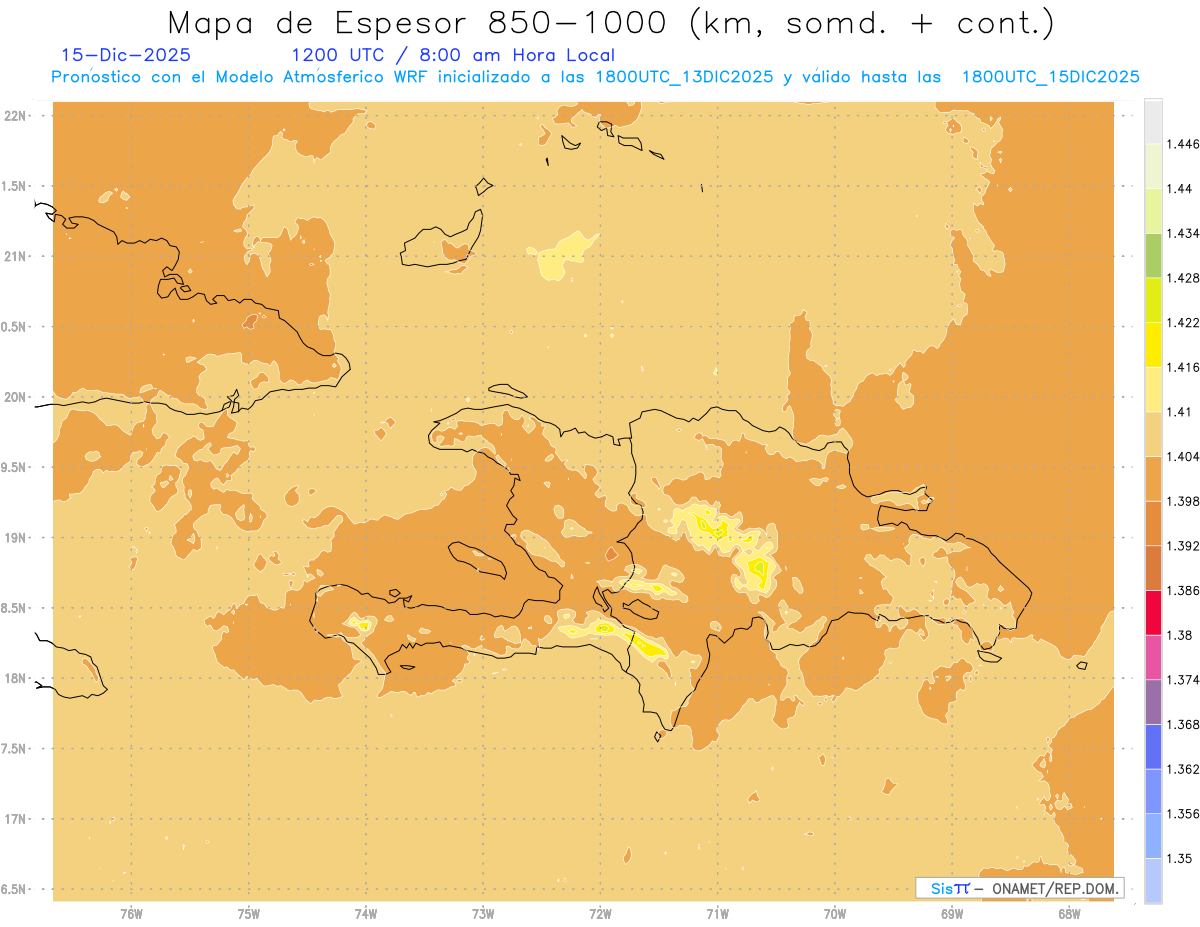The height and width of the screenshot is (927, 1200).
Task: Click the longitude label '69W'
Action: tap(952, 913)
